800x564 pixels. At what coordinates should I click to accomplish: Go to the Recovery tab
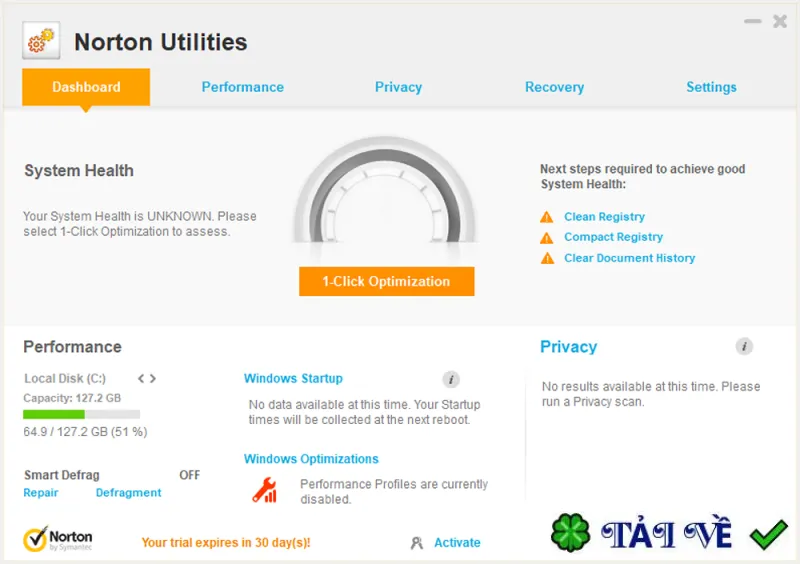(x=555, y=87)
